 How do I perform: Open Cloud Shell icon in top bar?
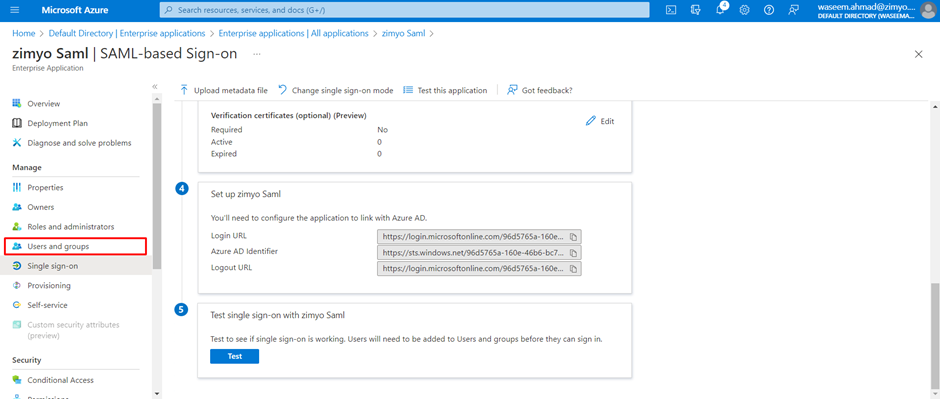(672, 10)
